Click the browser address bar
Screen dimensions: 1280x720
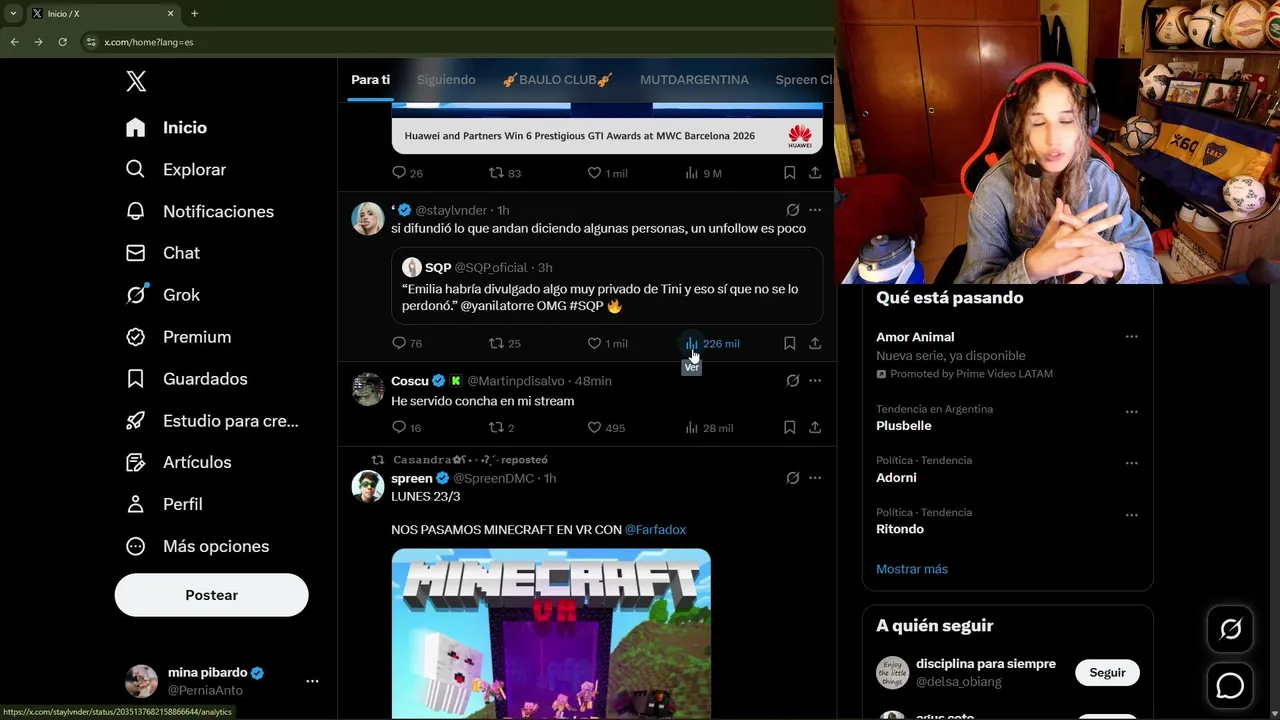(455, 42)
